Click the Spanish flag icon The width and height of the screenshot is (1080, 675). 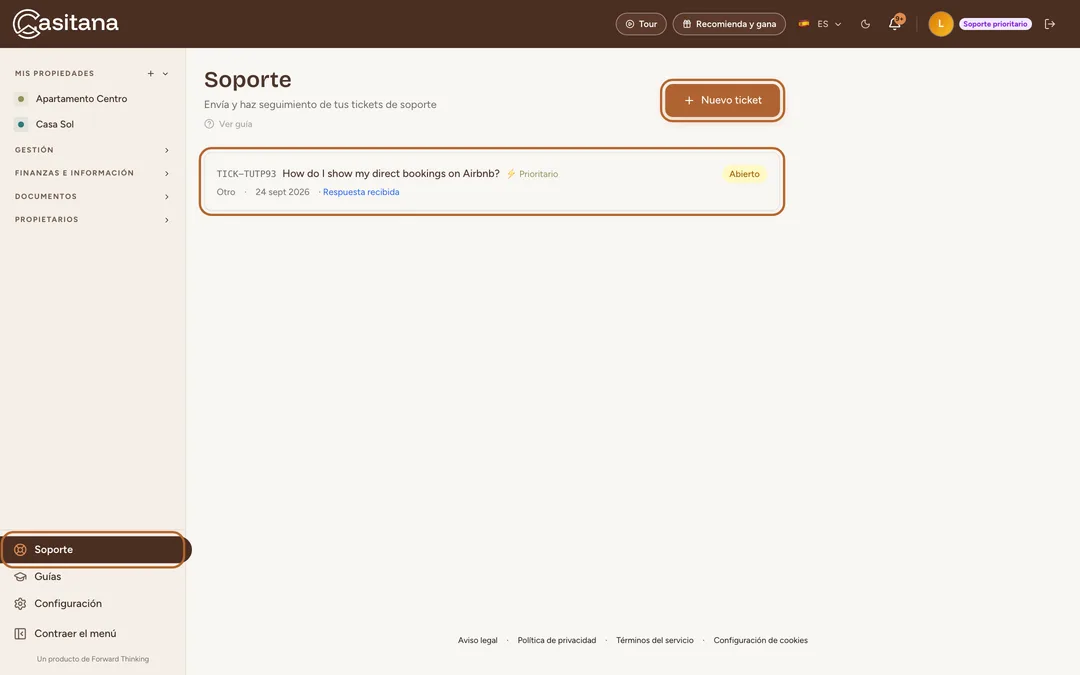tap(803, 24)
